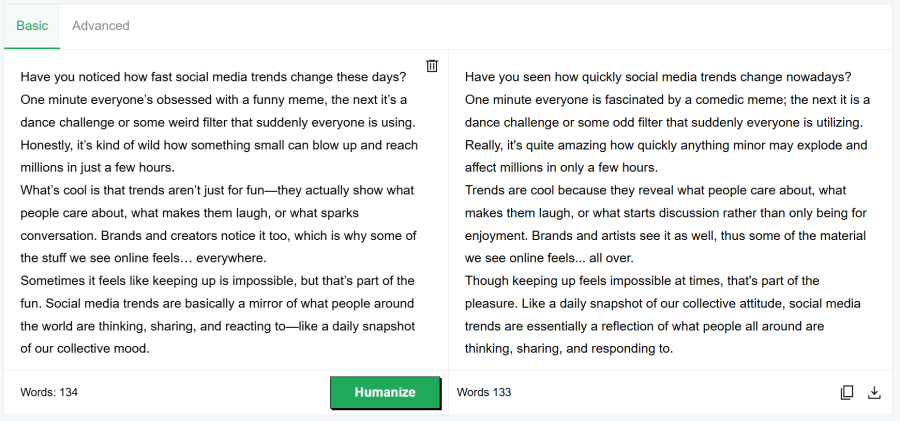Download the humanized output
This screenshot has width=900, height=421.
click(x=874, y=393)
